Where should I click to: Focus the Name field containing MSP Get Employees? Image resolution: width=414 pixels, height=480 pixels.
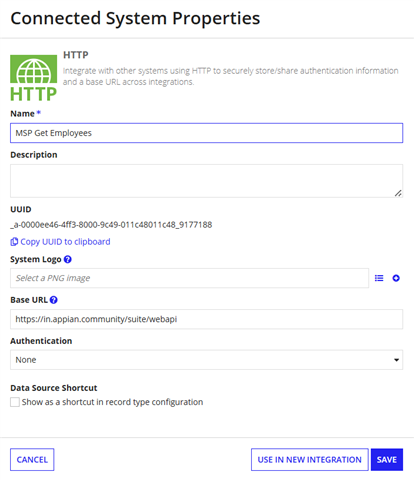coord(206,133)
